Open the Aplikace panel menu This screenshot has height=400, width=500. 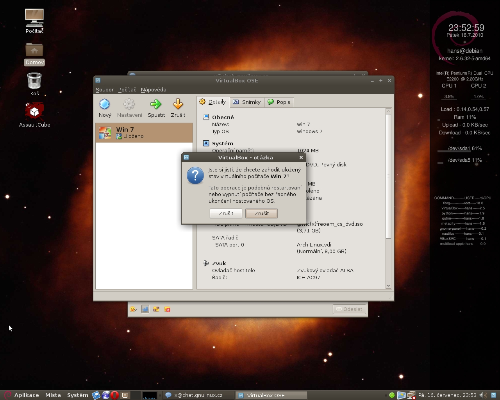pos(26,395)
